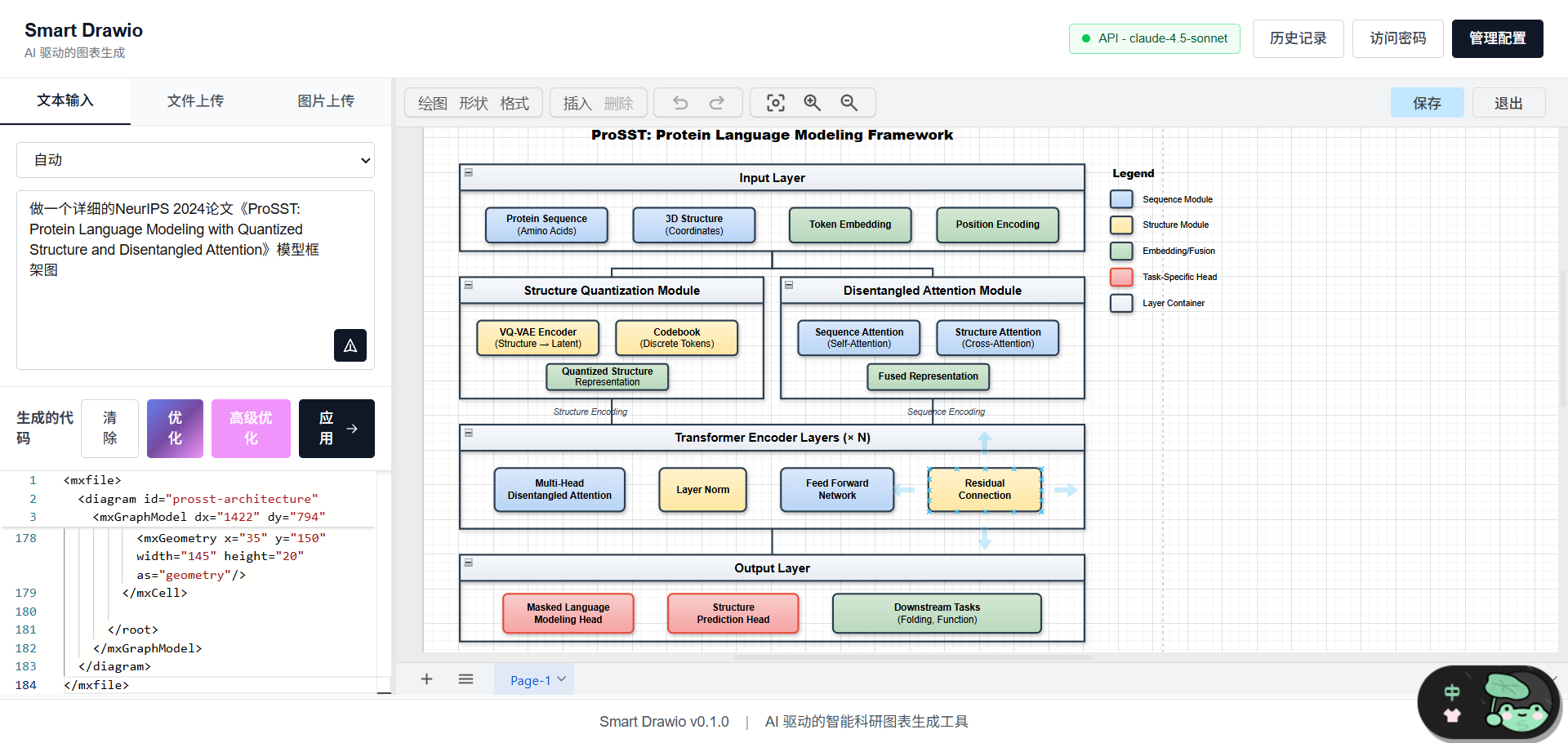
Task: Click the 应用 apply button
Action: (336, 429)
